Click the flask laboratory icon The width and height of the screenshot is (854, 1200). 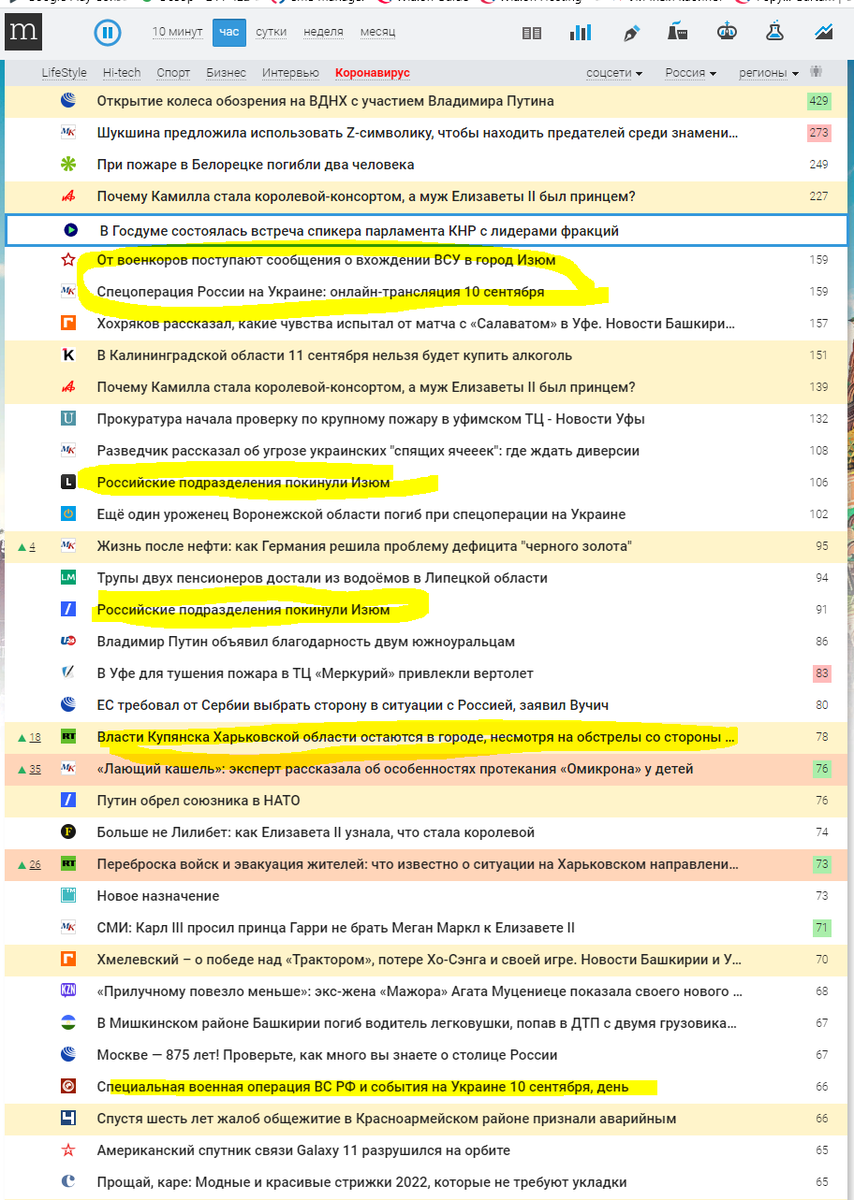point(774,32)
